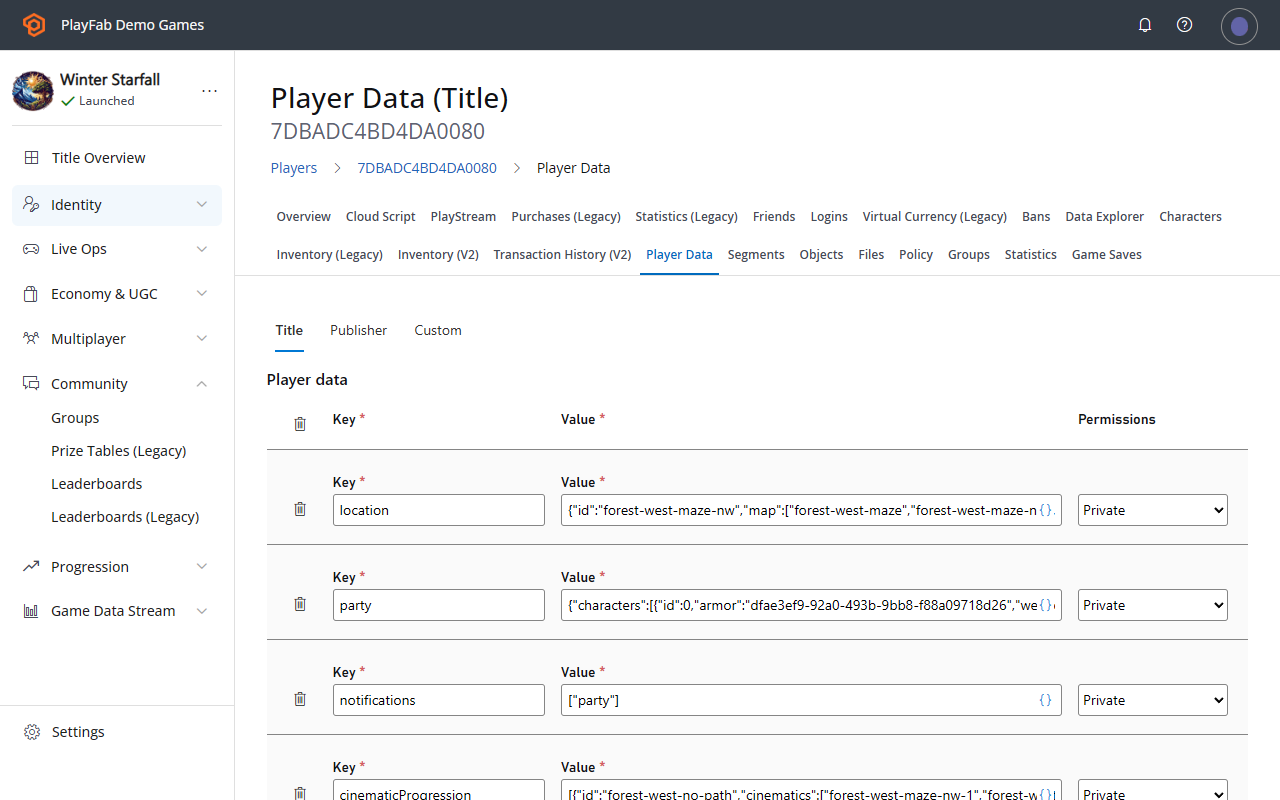This screenshot has width=1280, height=800.
Task: Open the Characters tab
Action: (1190, 217)
